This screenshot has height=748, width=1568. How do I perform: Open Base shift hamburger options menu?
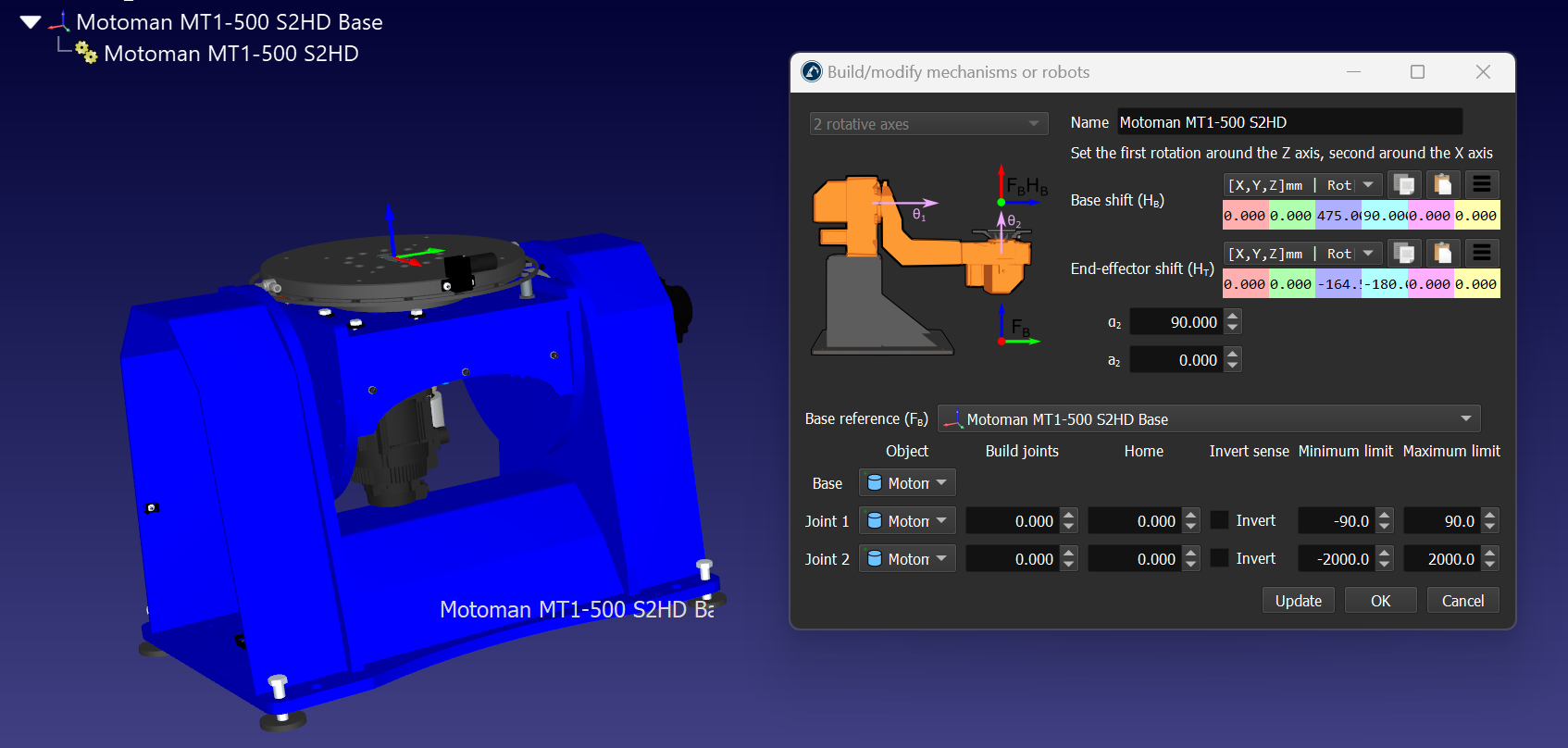(1481, 185)
